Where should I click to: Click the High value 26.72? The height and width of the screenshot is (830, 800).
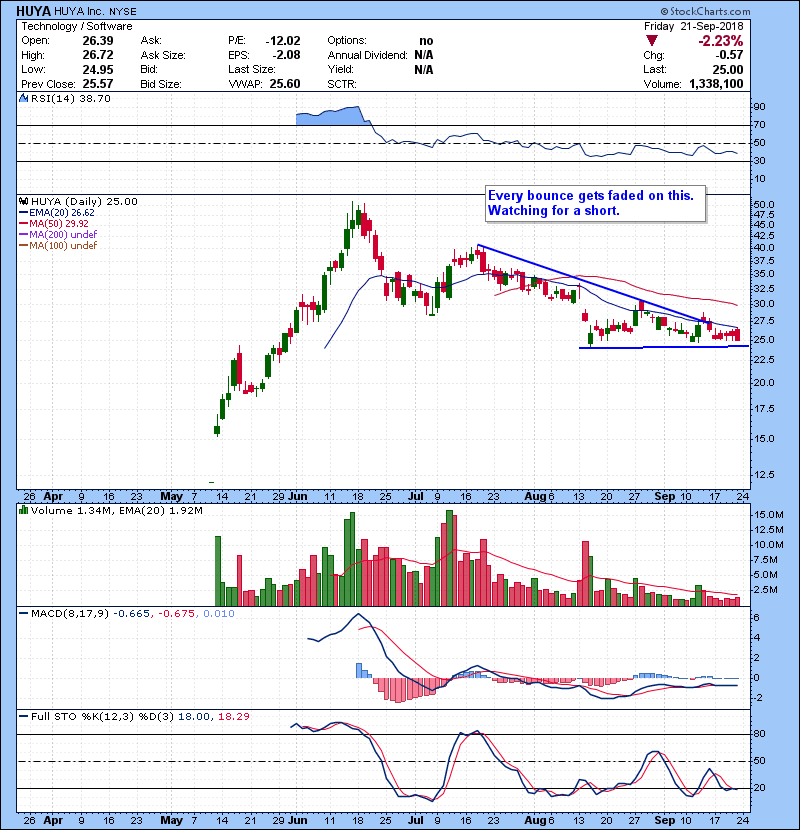click(98, 55)
